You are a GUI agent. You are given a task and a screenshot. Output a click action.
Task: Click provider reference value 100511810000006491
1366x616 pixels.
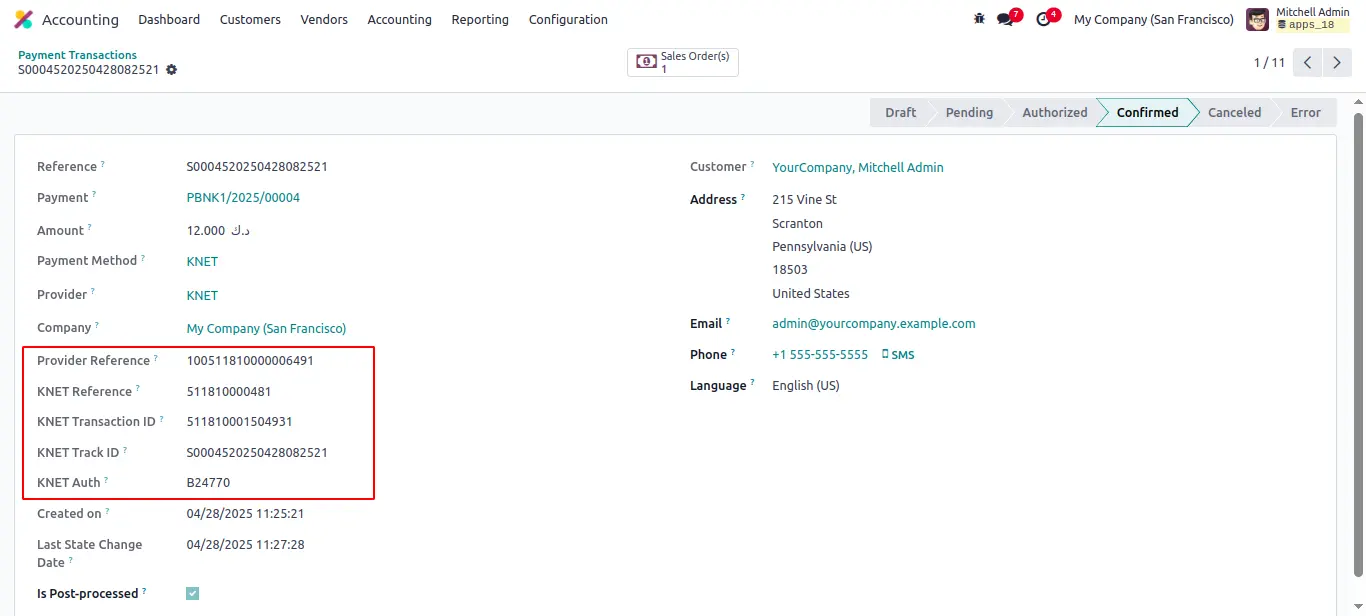[x=250, y=361]
